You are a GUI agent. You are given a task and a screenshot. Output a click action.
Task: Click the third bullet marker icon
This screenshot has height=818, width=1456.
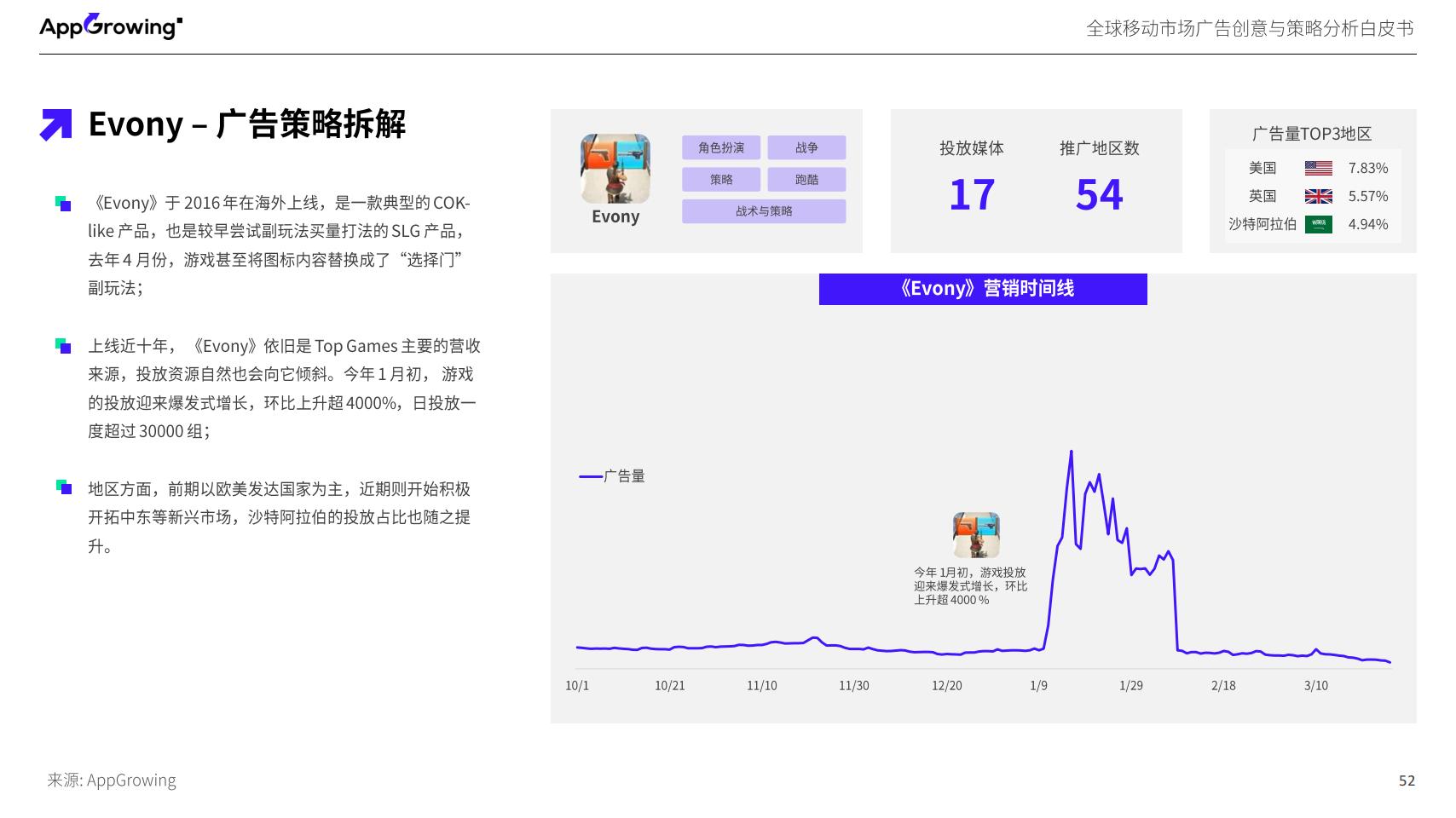click(63, 487)
